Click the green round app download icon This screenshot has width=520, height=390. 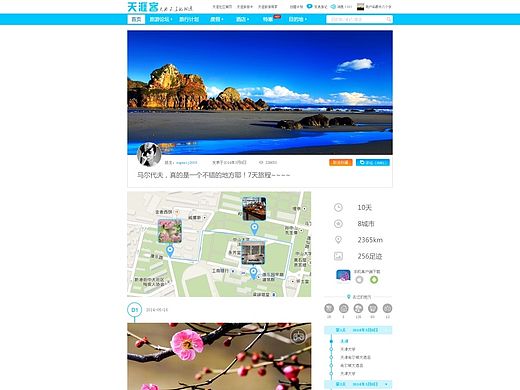374,280
